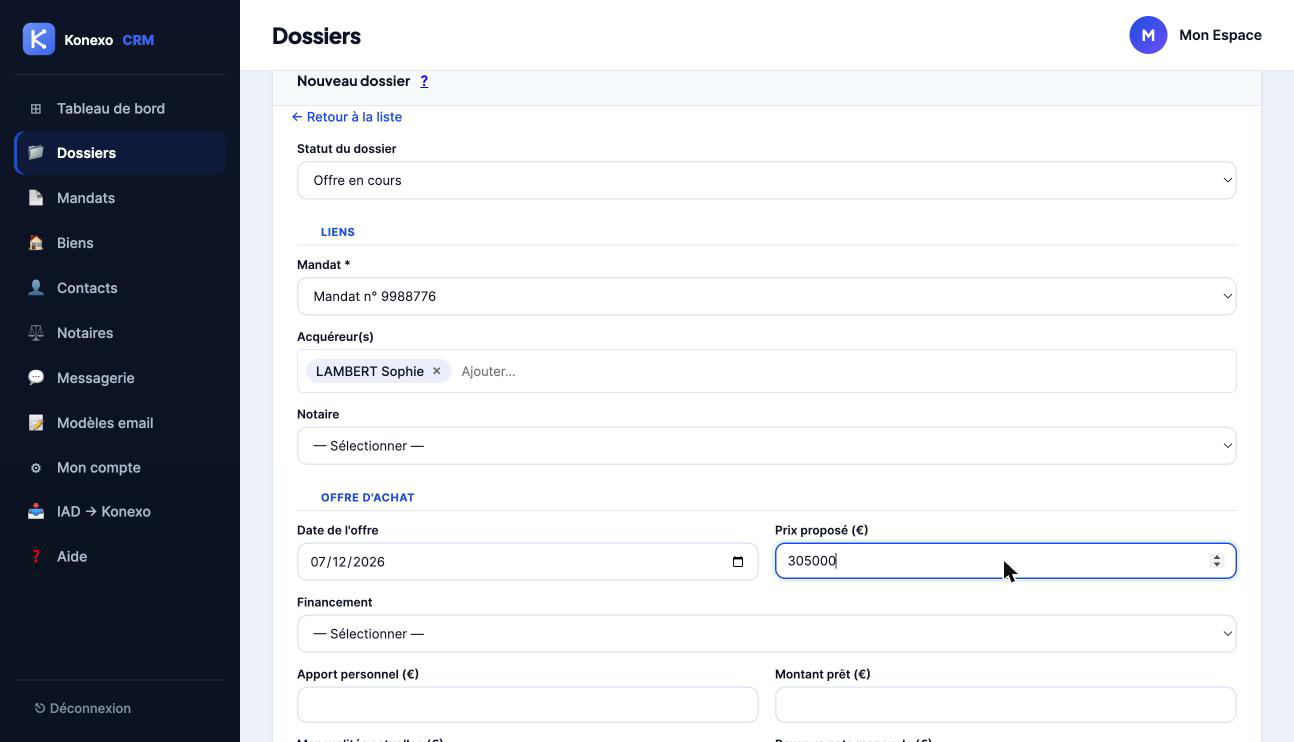This screenshot has height=742, width=1294.
Task: Adjust Prix proposé with the spinner arrows
Action: pos(1217,561)
